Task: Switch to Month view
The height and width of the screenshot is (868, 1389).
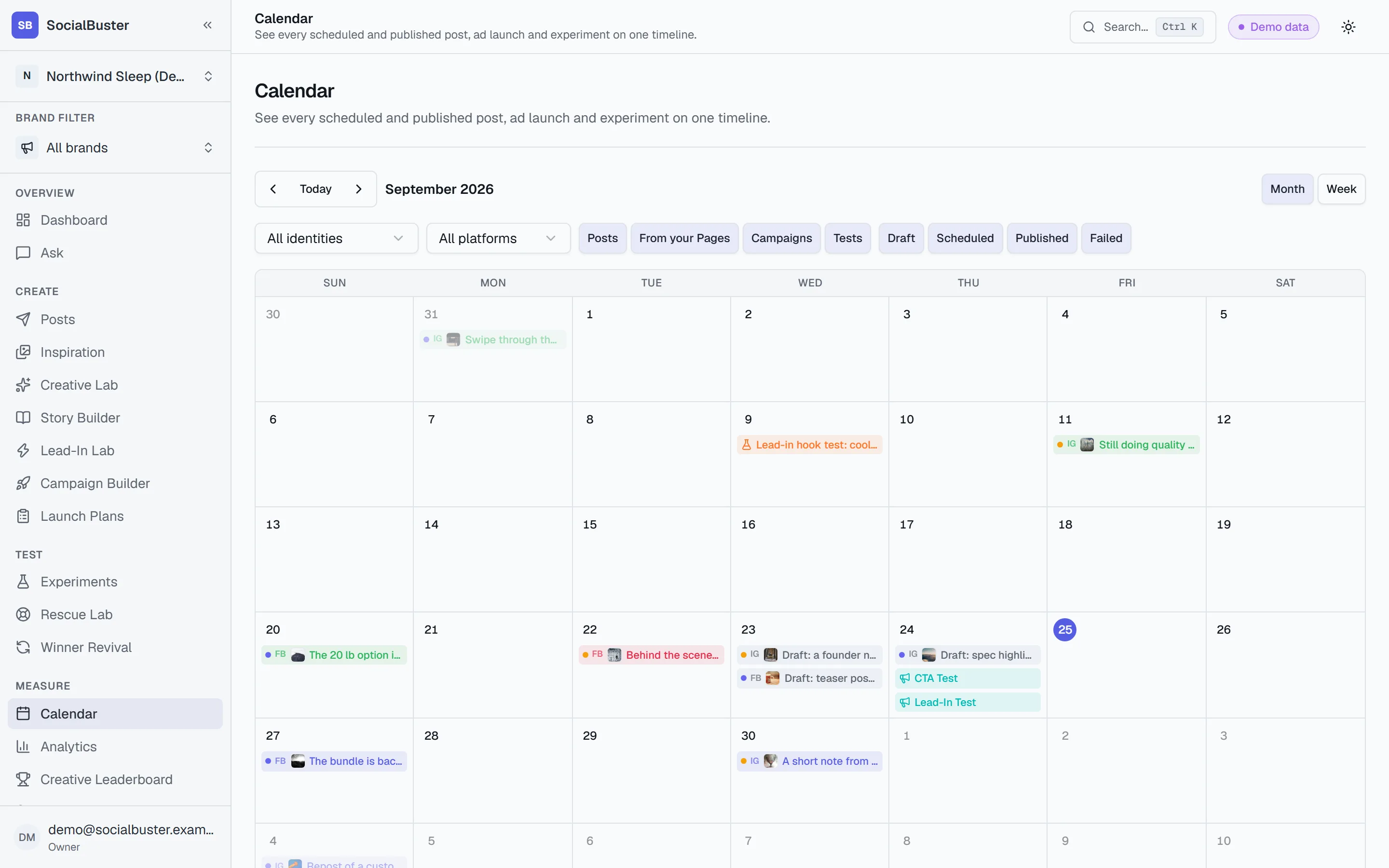Action: tap(1287, 189)
